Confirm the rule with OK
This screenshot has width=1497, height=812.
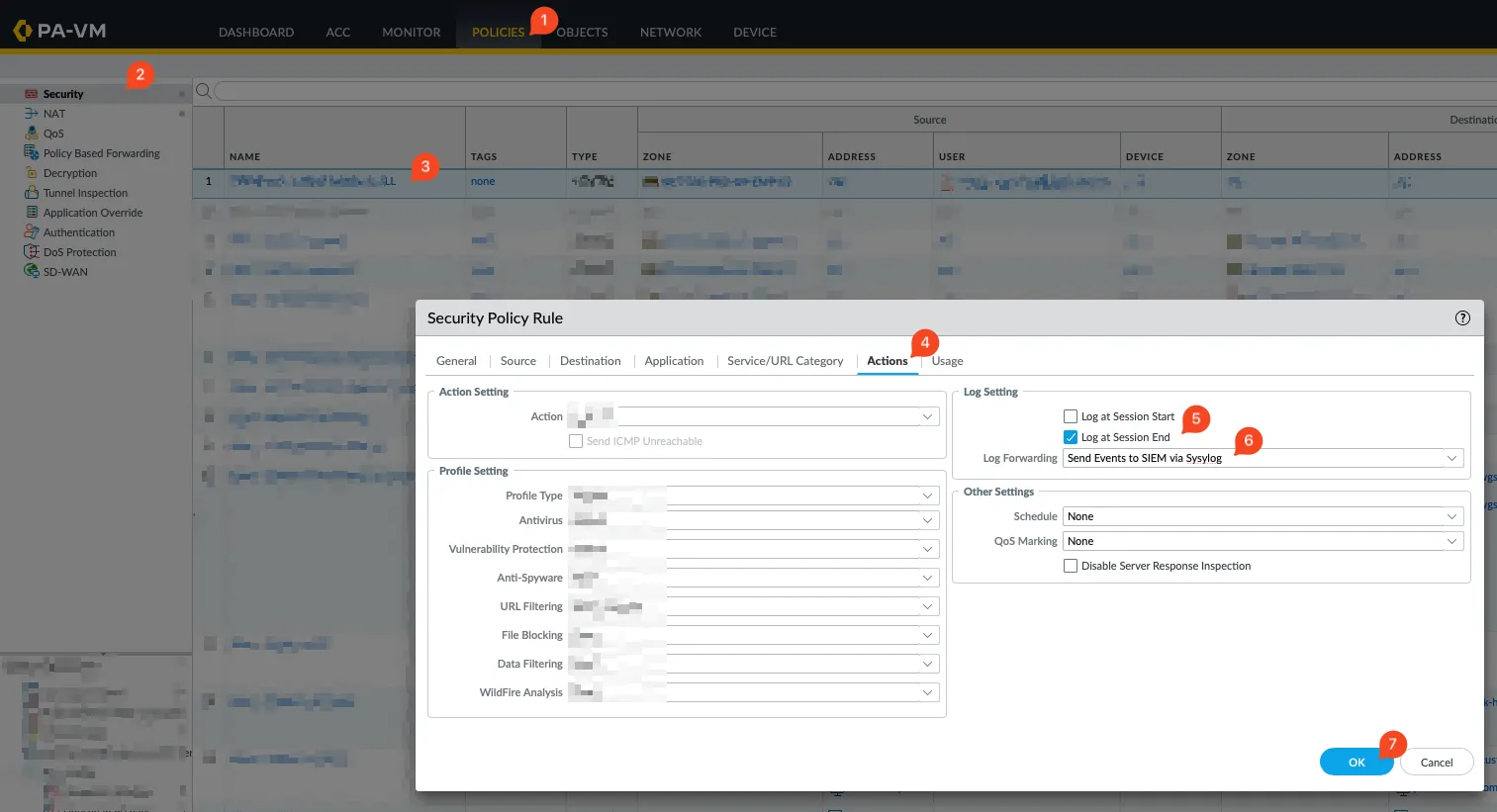[1356, 762]
